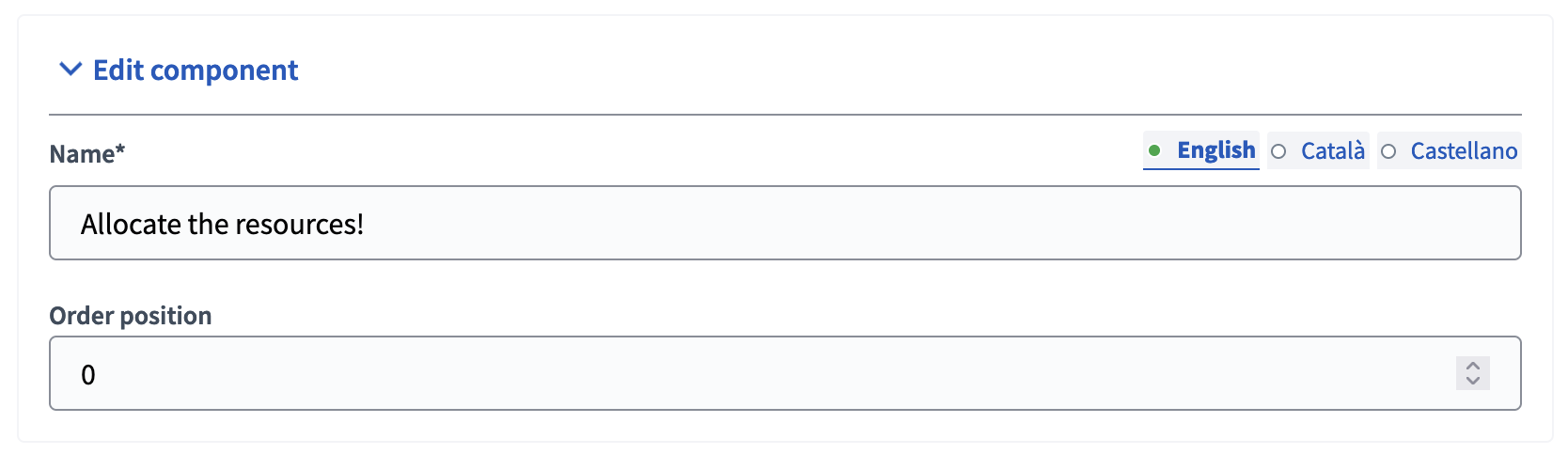Switch to the Català language tab
This screenshot has width=1568, height=470.
(x=1332, y=151)
